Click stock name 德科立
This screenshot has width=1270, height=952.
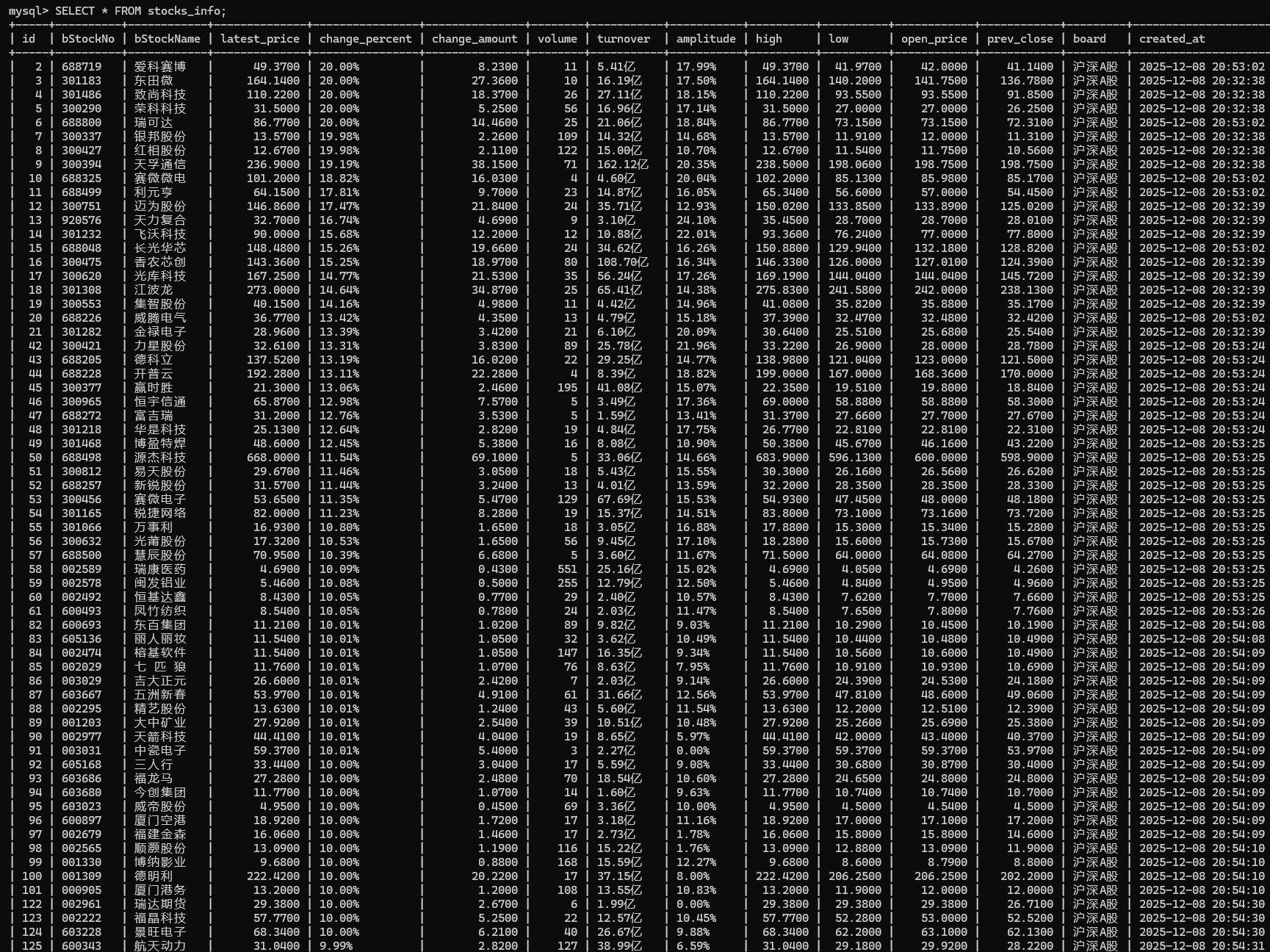pyautogui.click(x=154, y=360)
